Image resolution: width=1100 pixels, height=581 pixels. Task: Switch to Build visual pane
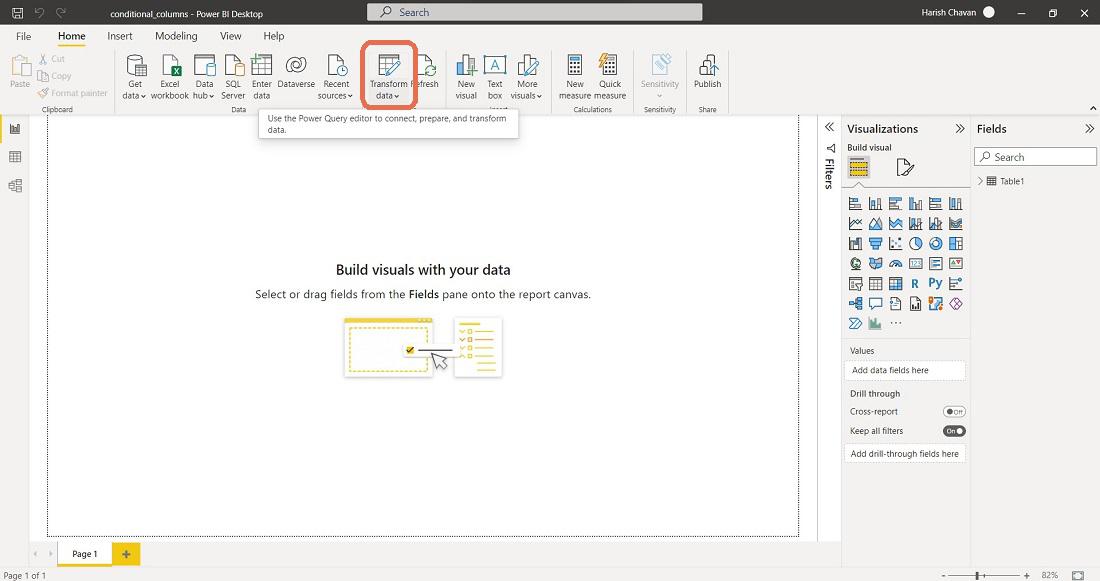click(x=859, y=168)
